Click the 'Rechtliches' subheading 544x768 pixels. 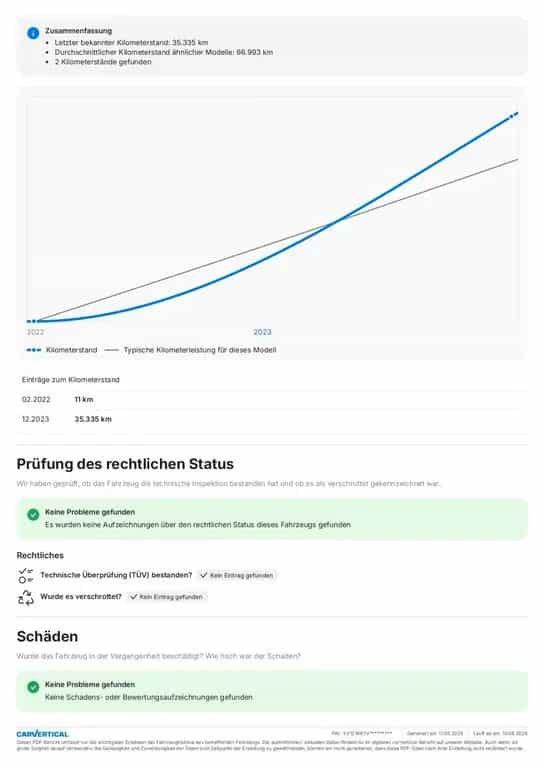40,555
